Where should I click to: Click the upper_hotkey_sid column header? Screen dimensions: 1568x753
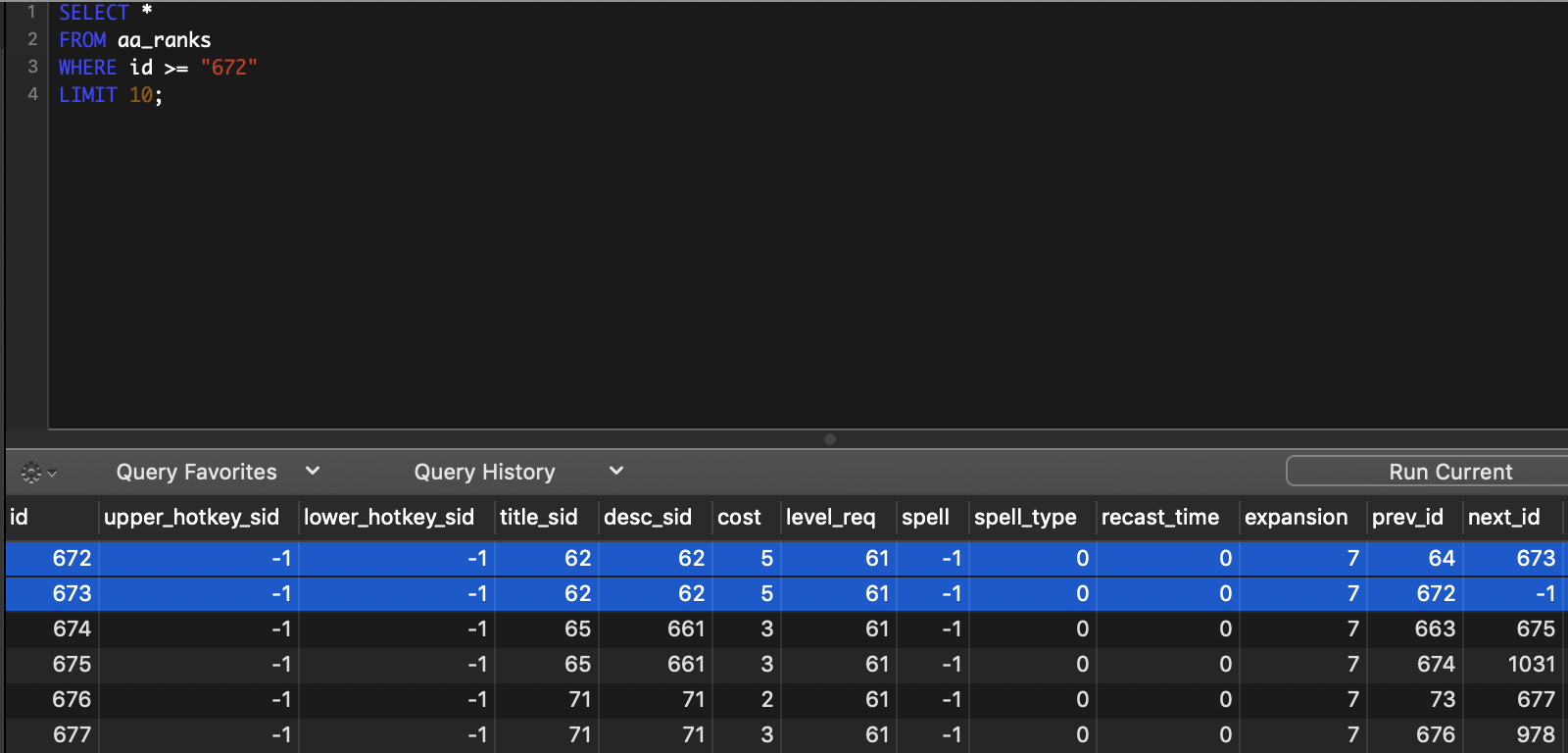coord(191,518)
